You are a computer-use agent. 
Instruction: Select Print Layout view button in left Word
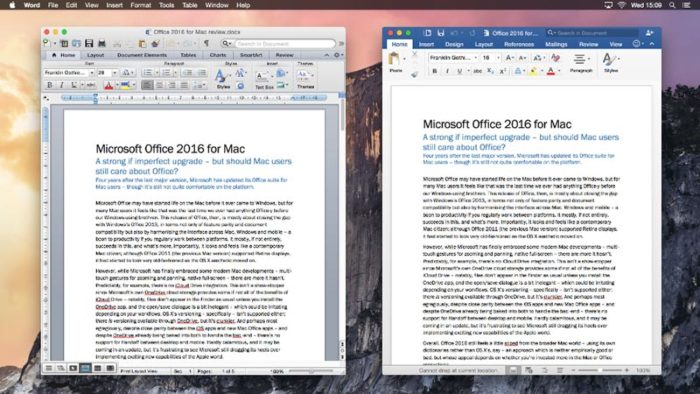85,368
